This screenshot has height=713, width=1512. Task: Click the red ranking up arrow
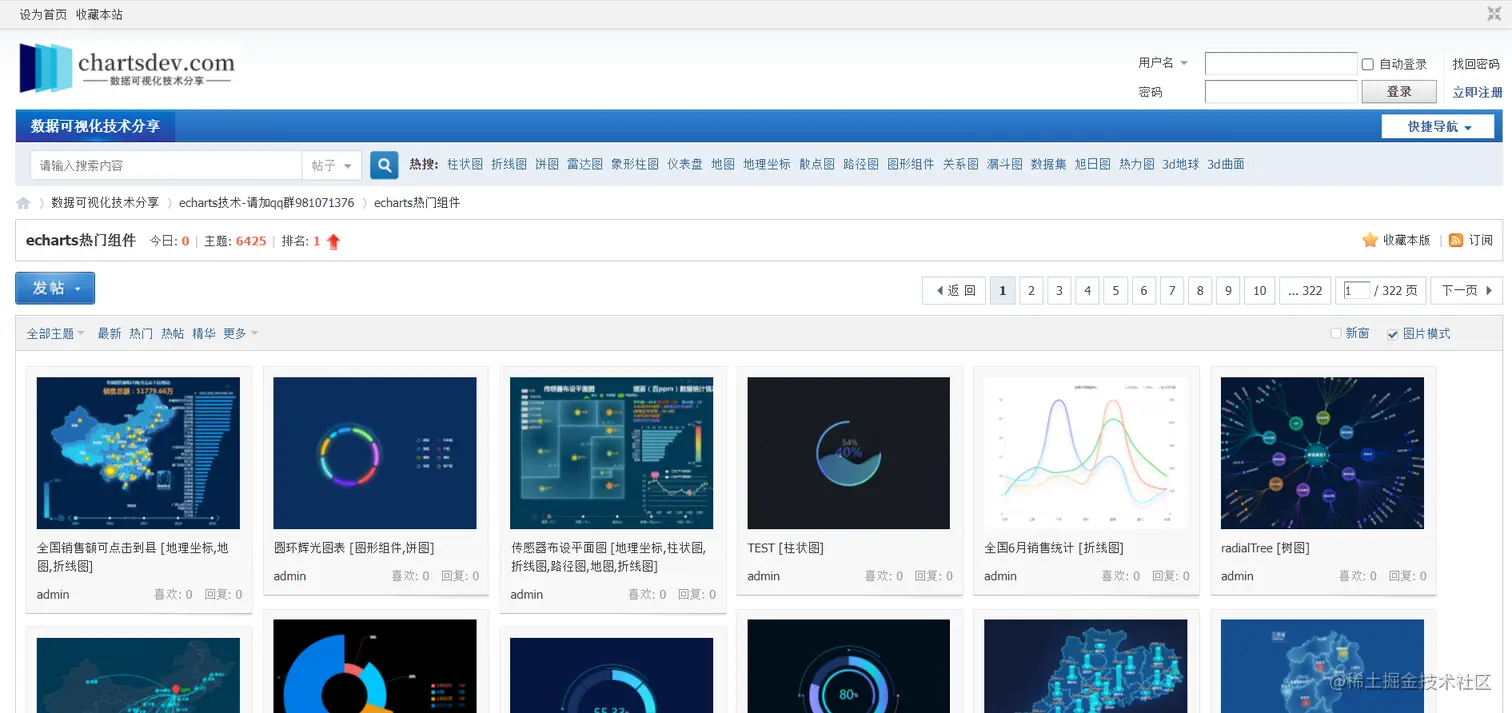[333, 241]
